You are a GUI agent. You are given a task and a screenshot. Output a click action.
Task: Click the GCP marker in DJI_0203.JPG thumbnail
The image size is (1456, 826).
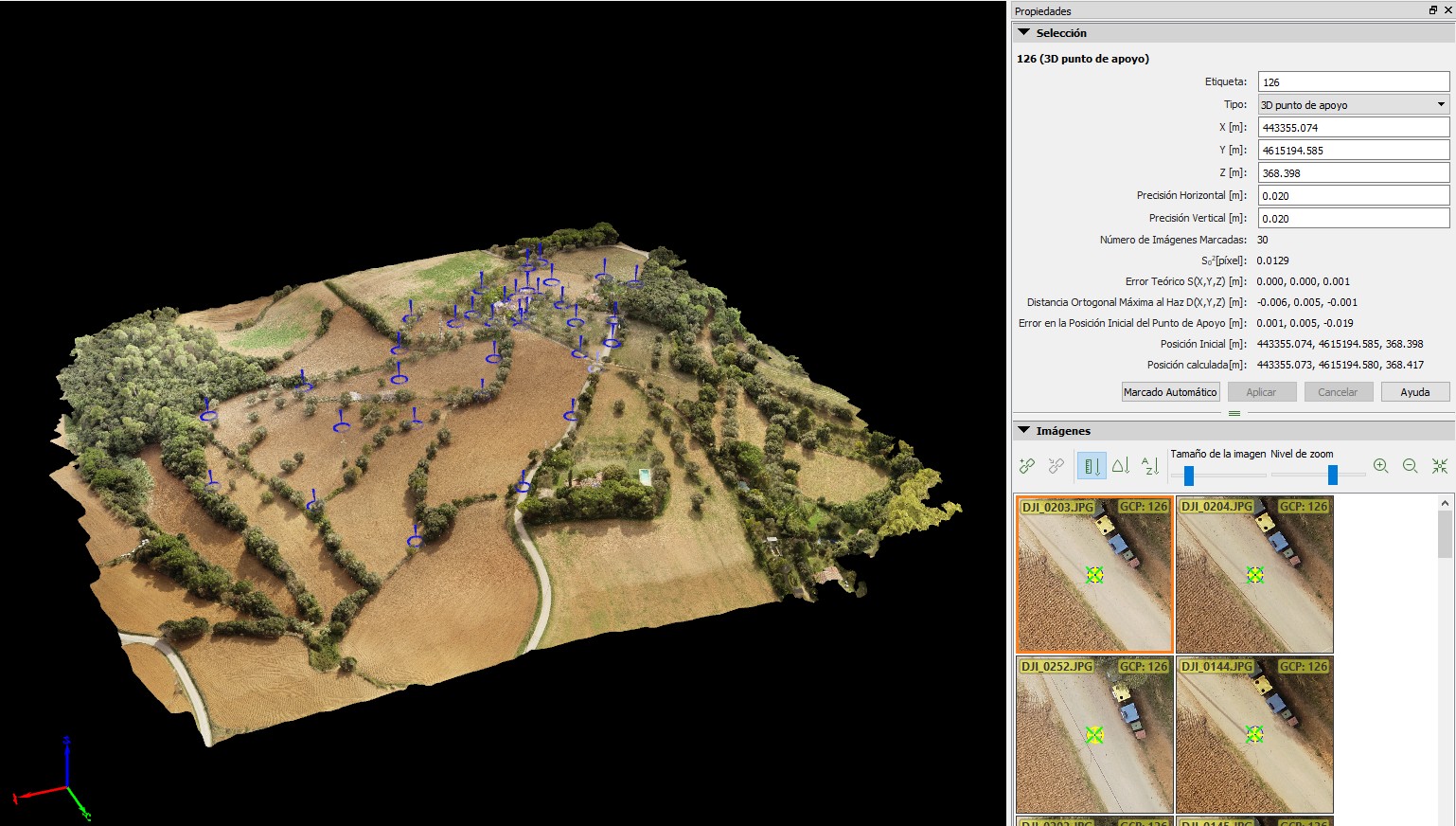[x=1095, y=574]
